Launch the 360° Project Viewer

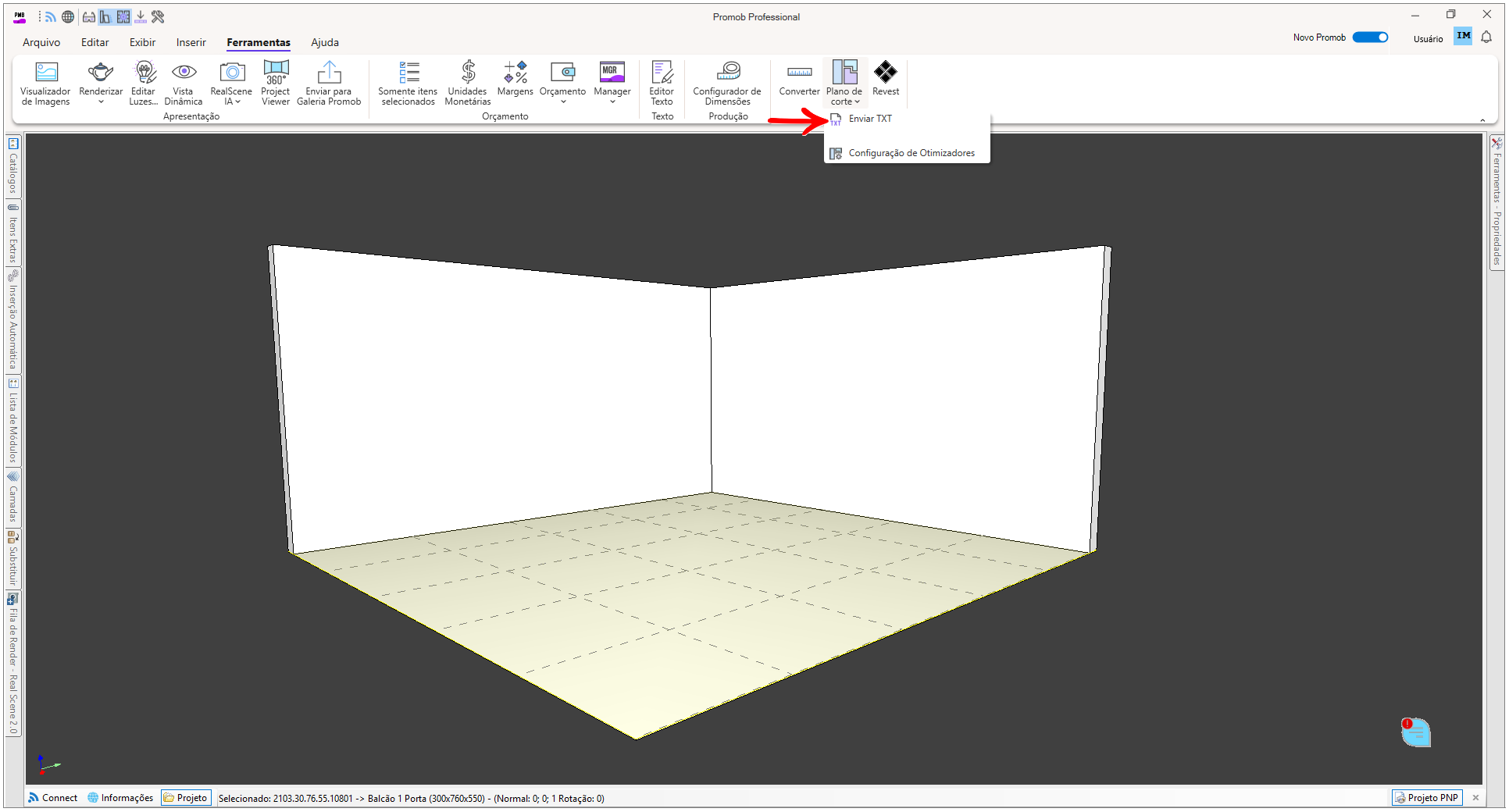[276, 83]
